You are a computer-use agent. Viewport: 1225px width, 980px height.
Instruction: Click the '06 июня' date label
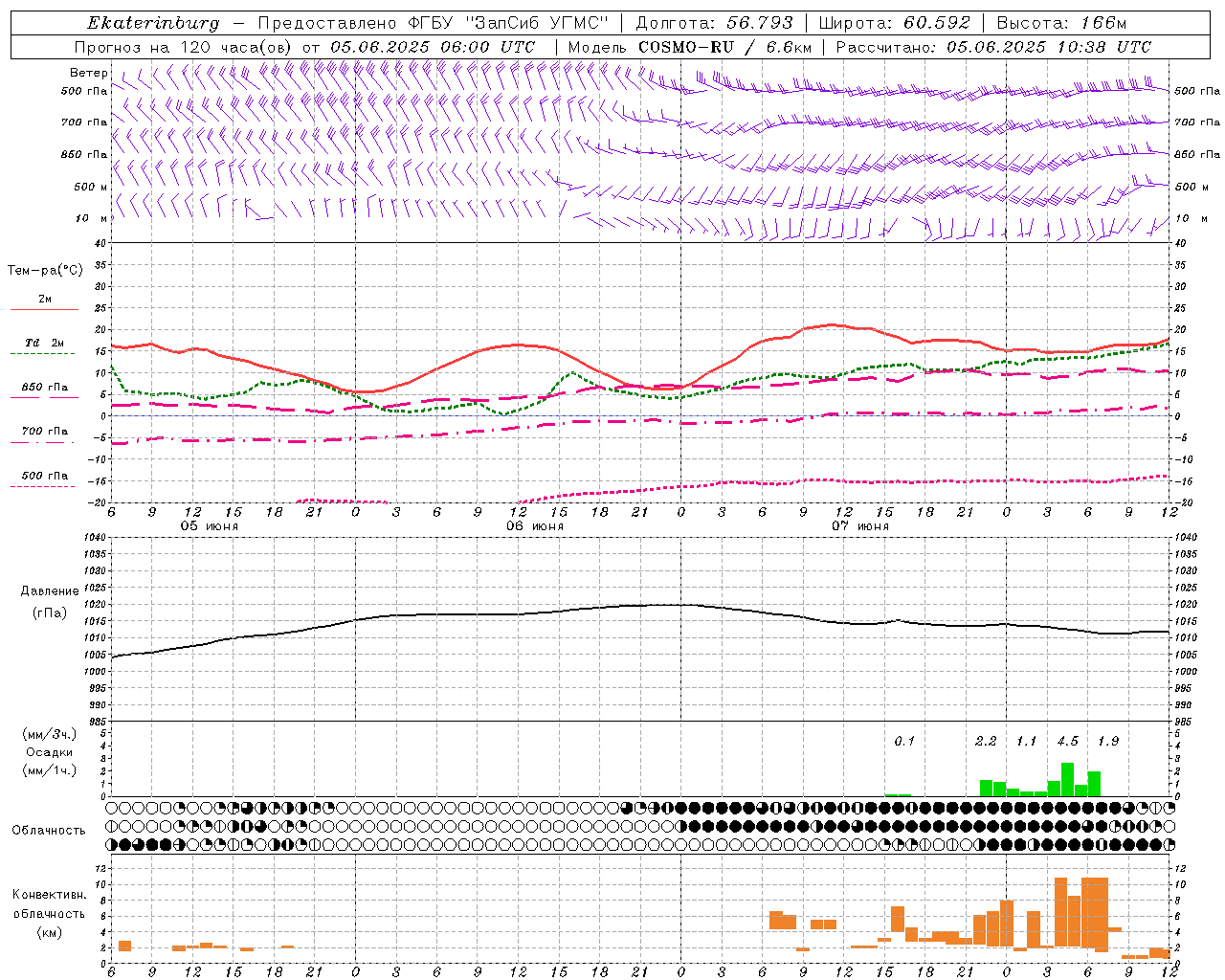(x=535, y=526)
